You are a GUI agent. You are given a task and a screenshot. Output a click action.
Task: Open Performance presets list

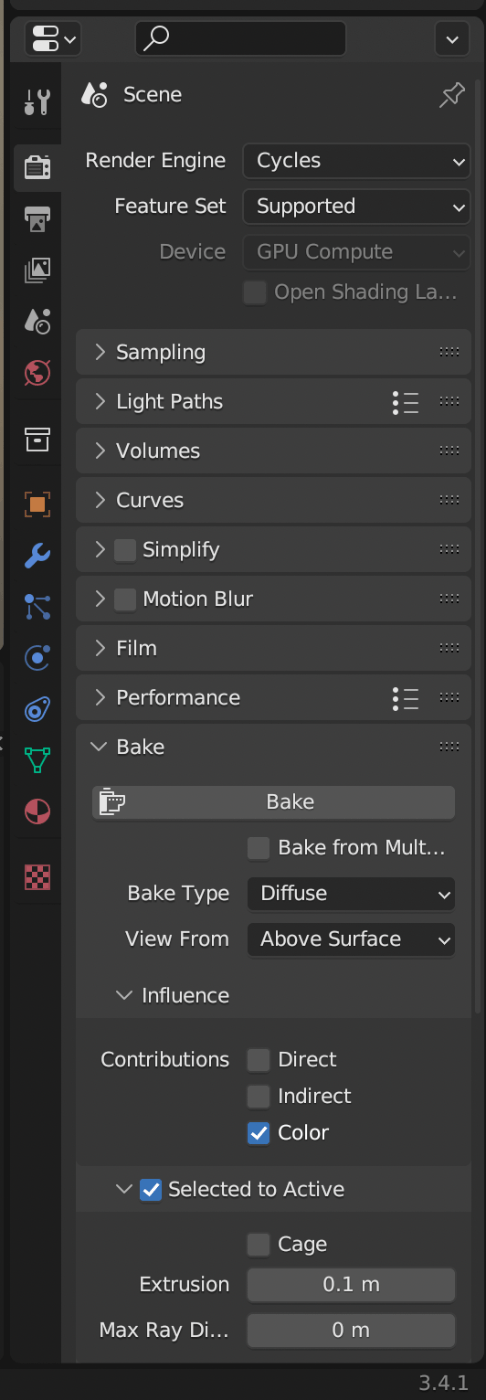point(405,698)
